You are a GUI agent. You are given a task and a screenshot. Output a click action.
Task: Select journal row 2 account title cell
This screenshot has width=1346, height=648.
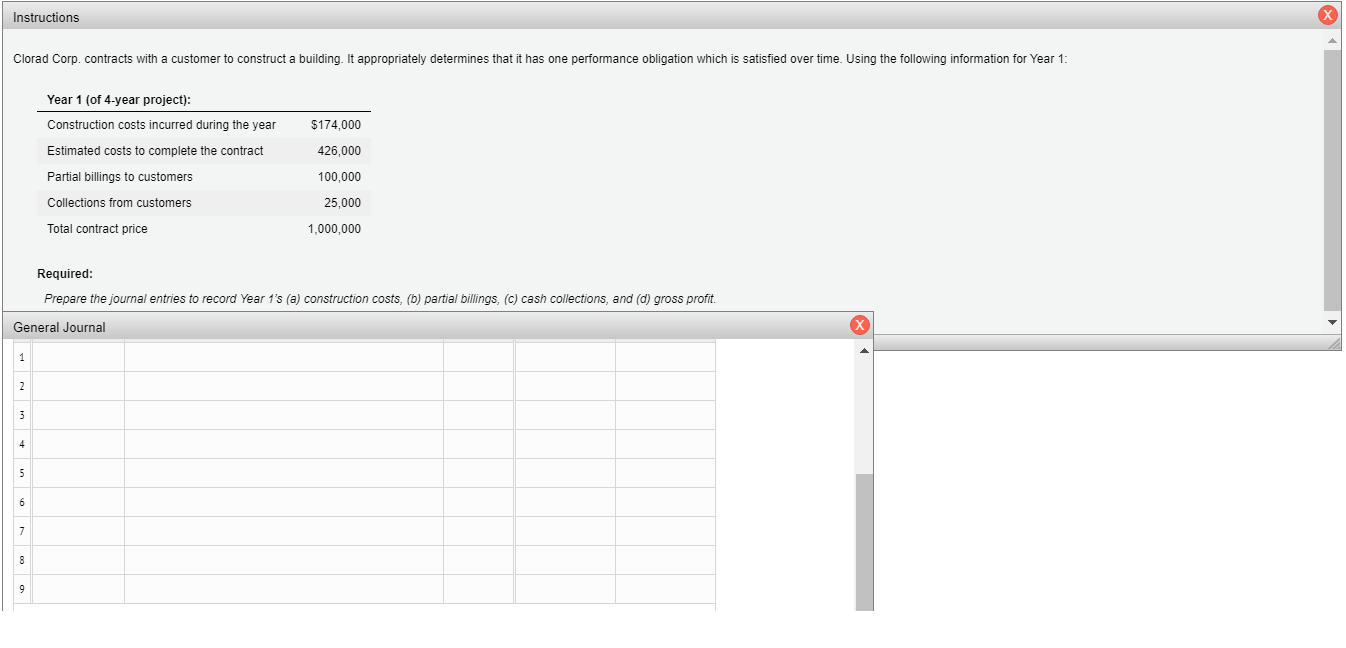click(x=284, y=386)
